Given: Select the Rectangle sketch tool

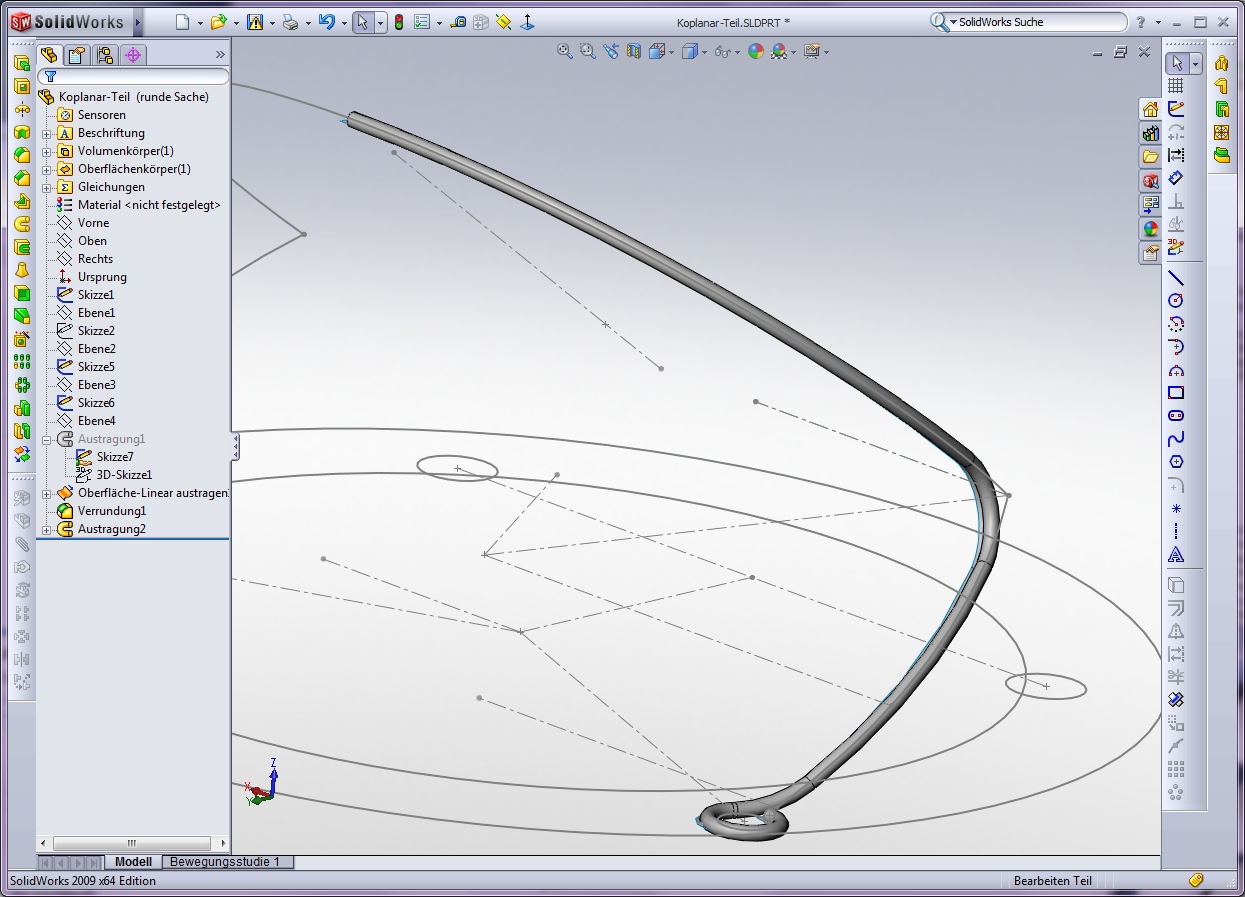Looking at the screenshot, I should click(1176, 393).
